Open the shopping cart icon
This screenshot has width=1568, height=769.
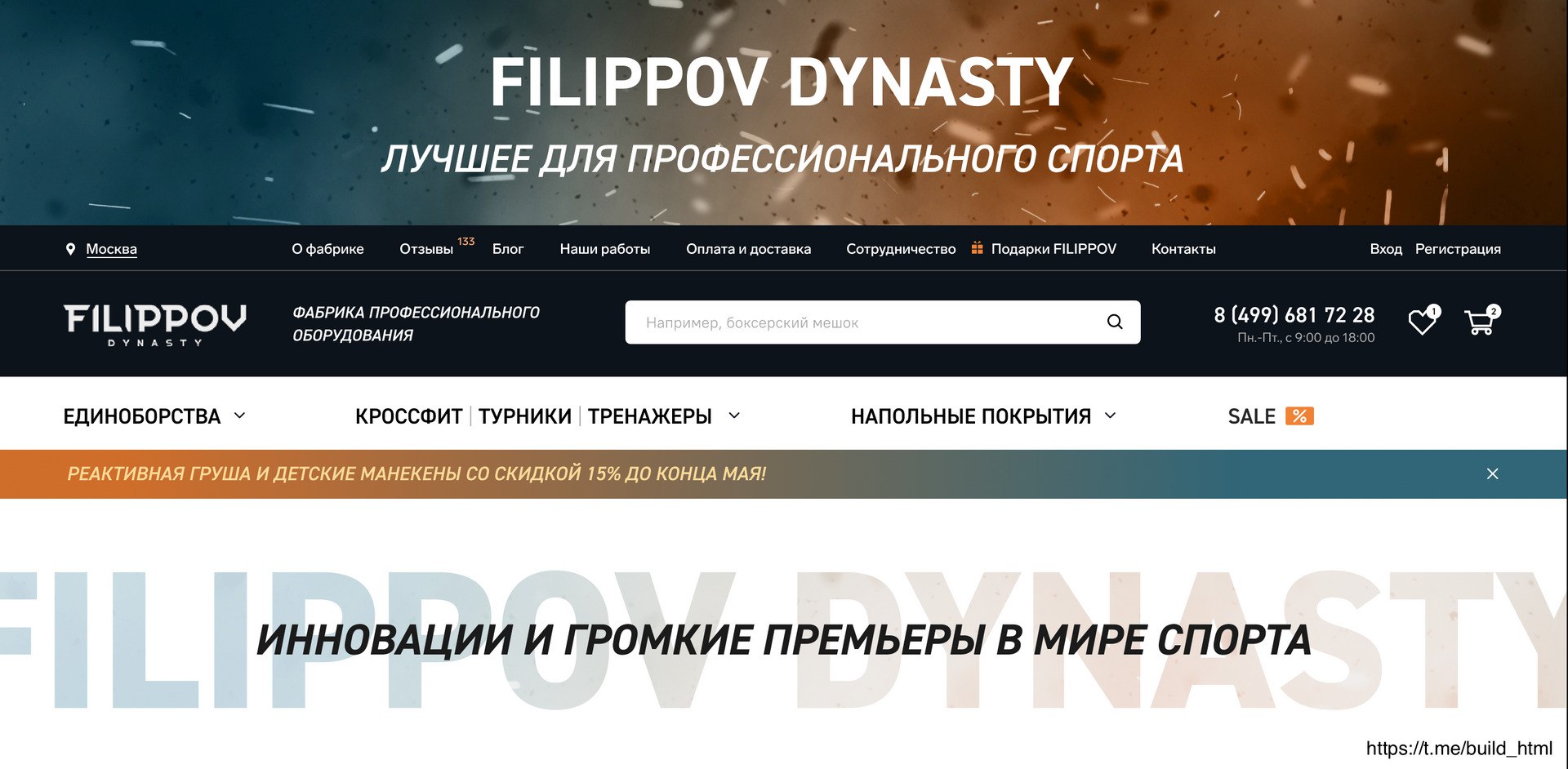pyautogui.click(x=1480, y=322)
